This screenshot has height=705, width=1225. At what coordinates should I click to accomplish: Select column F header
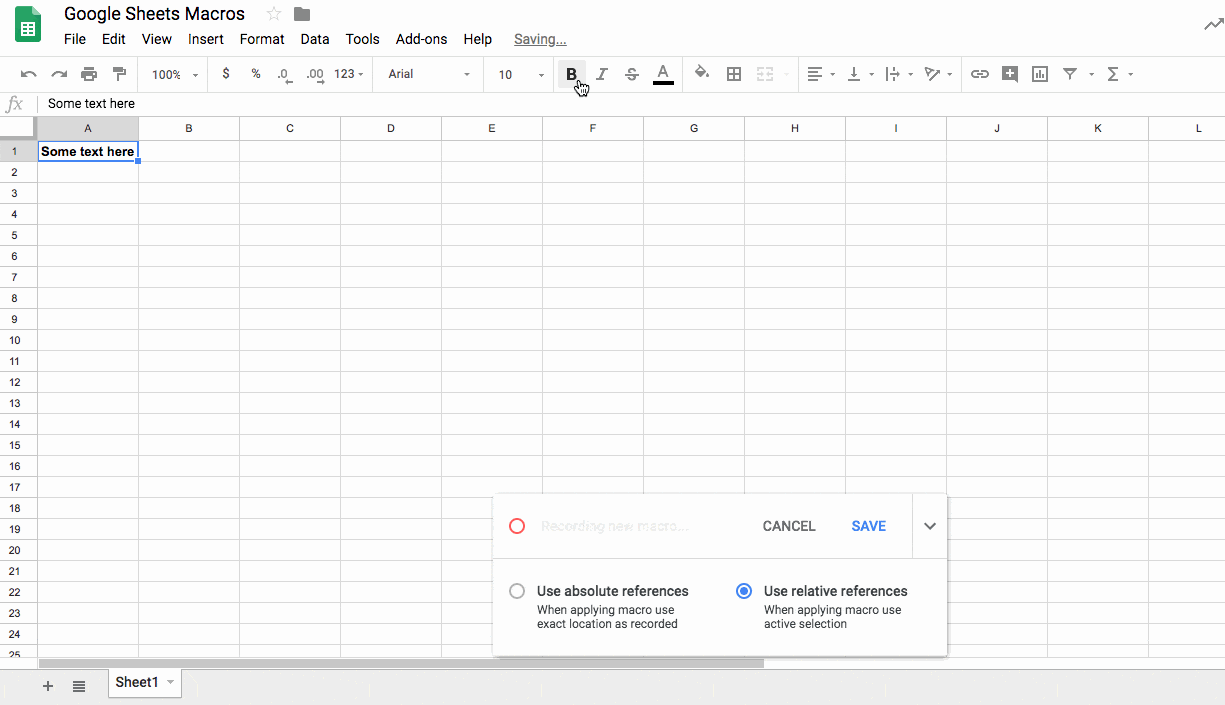point(593,128)
